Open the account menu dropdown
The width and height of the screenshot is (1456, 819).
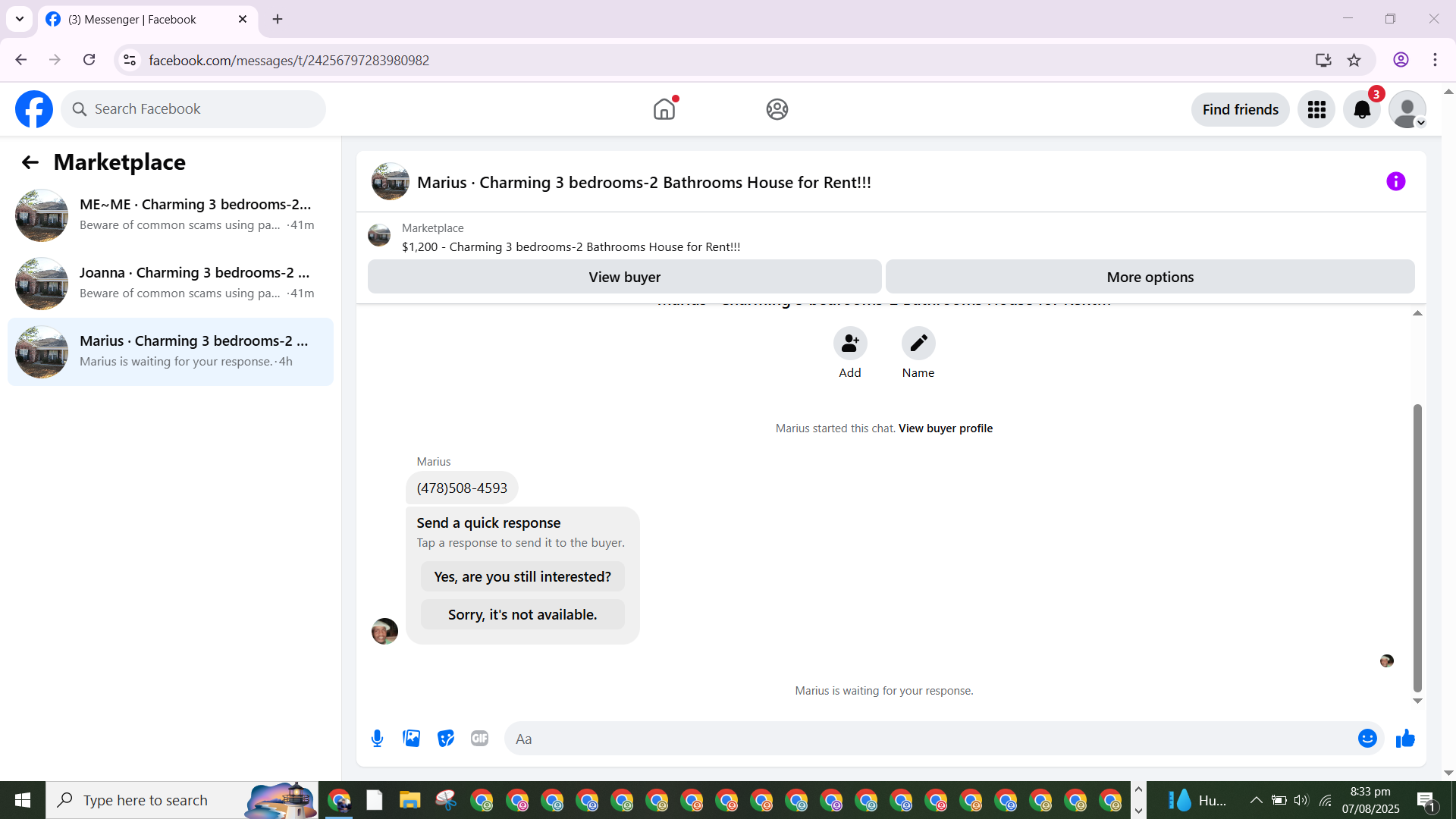[1407, 110]
